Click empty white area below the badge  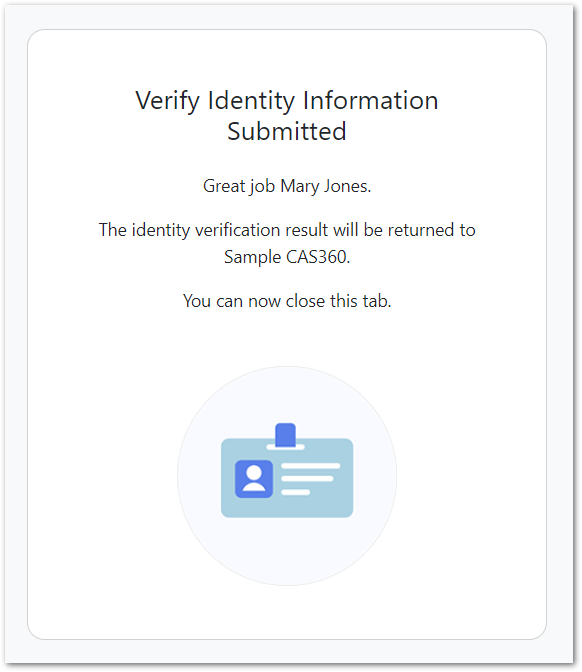click(287, 613)
